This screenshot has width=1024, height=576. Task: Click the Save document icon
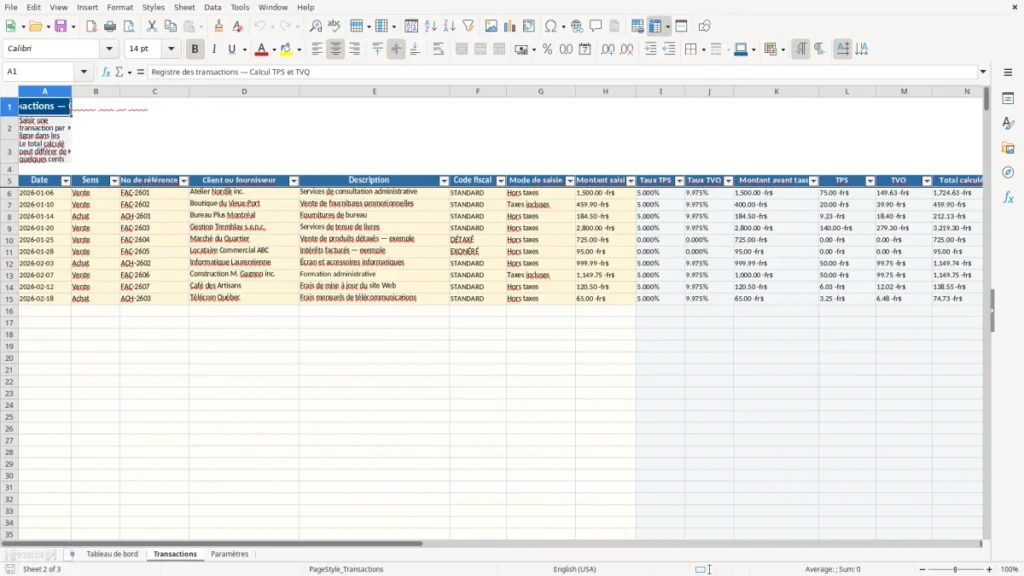(61, 26)
